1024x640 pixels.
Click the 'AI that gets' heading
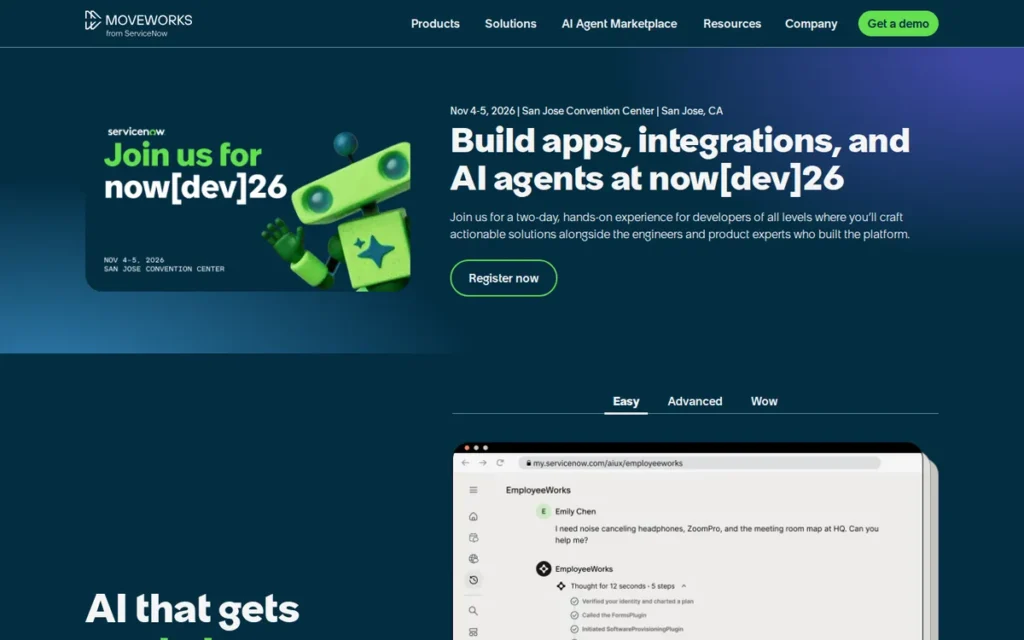[x=192, y=609]
